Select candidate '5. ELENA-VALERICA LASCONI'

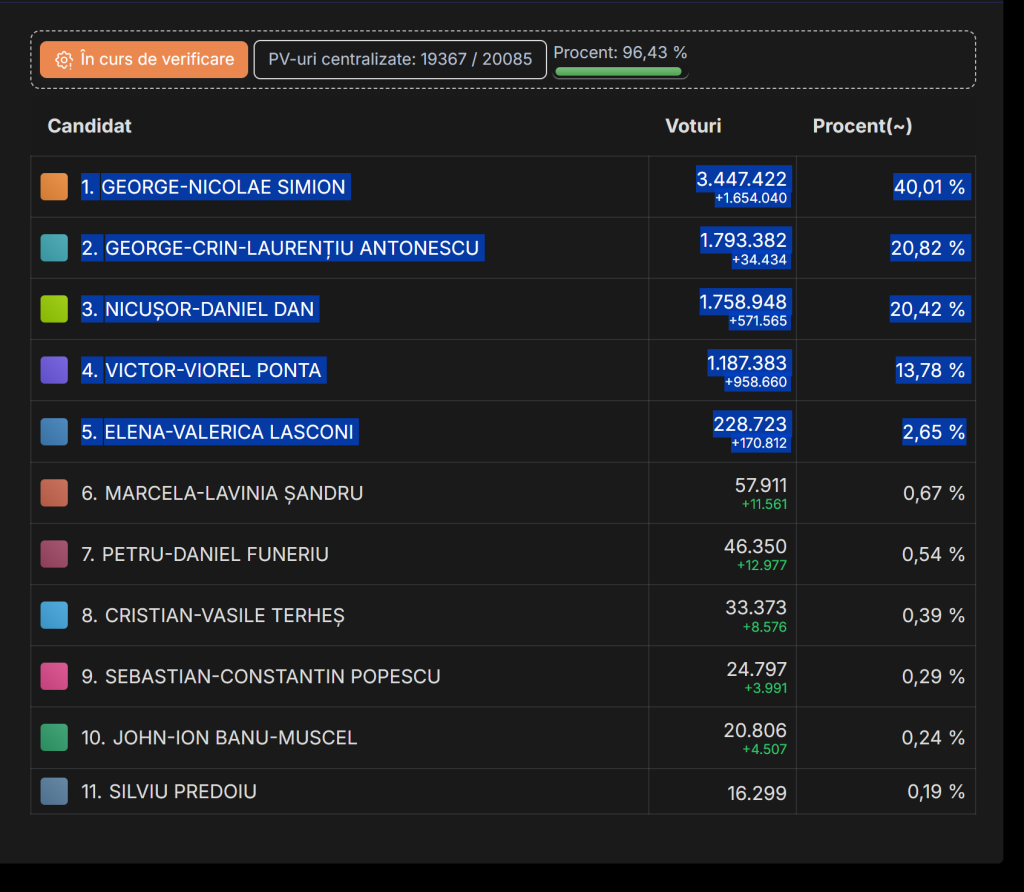pos(219,432)
